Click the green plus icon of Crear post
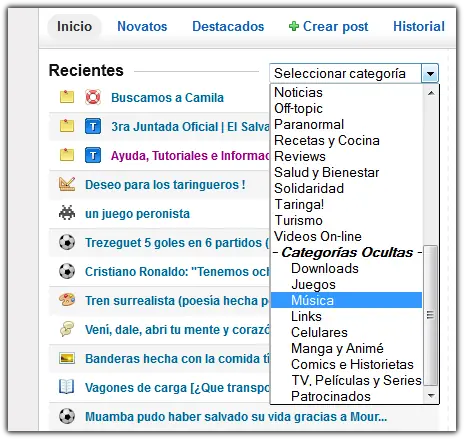 pyautogui.click(x=294, y=26)
